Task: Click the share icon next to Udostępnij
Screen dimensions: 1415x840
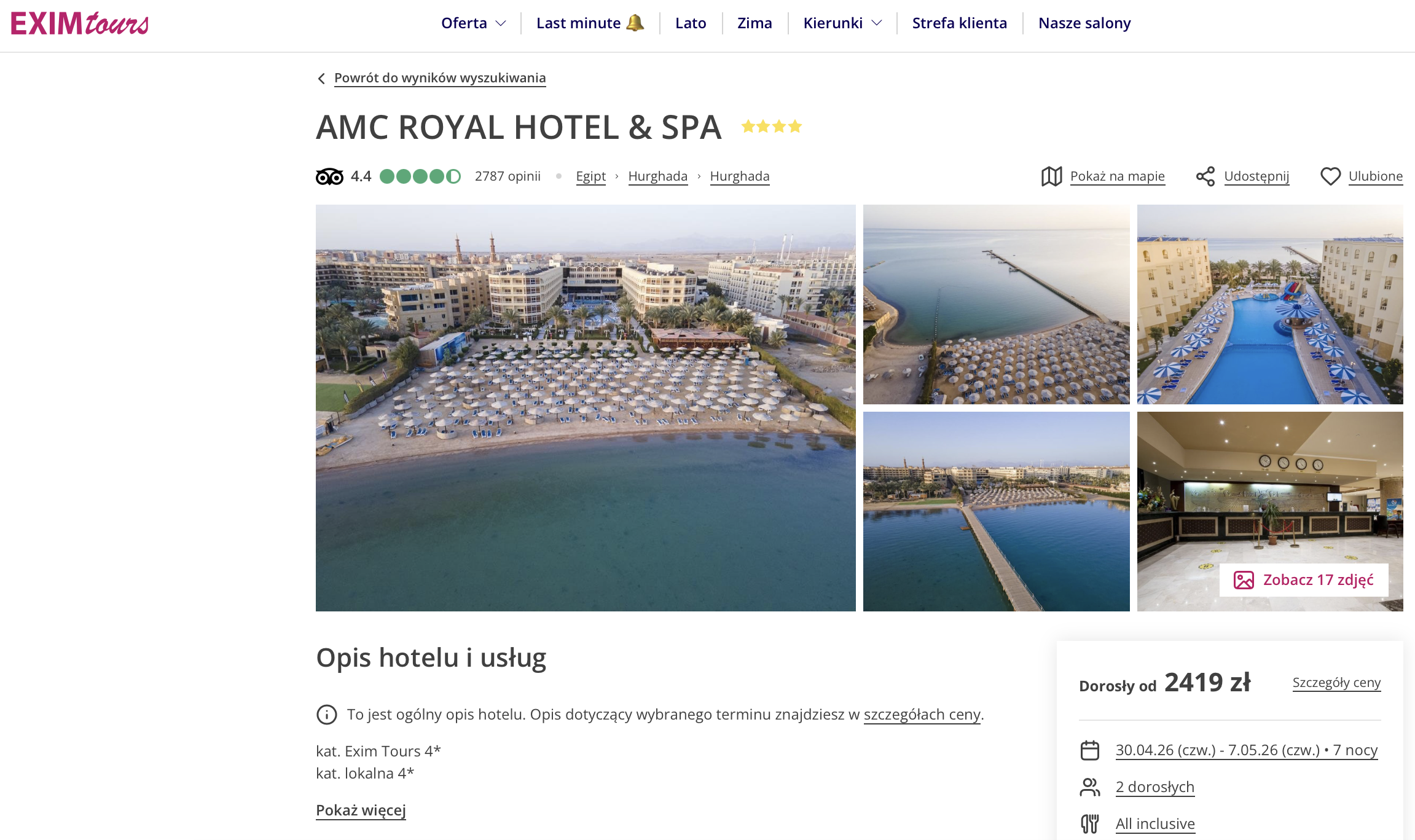Action: [1205, 176]
